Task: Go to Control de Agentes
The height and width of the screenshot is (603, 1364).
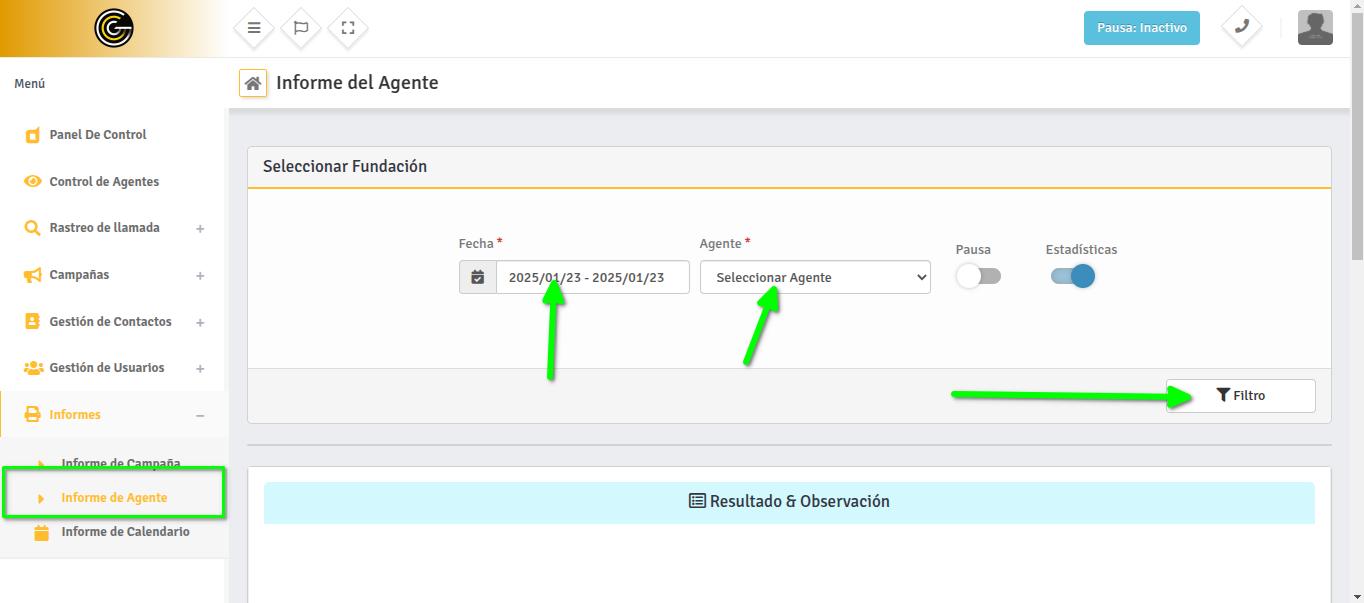Action: [x=104, y=182]
